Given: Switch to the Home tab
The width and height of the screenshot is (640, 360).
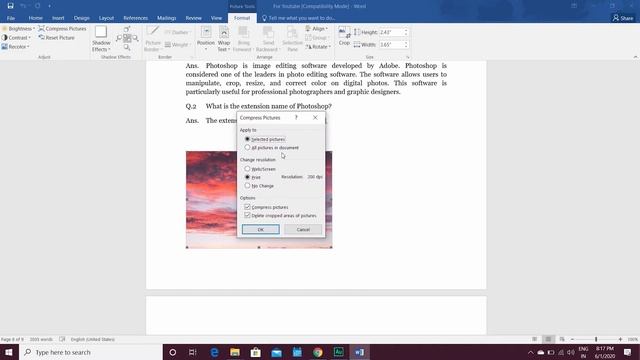Looking at the screenshot, I should click(36, 18).
